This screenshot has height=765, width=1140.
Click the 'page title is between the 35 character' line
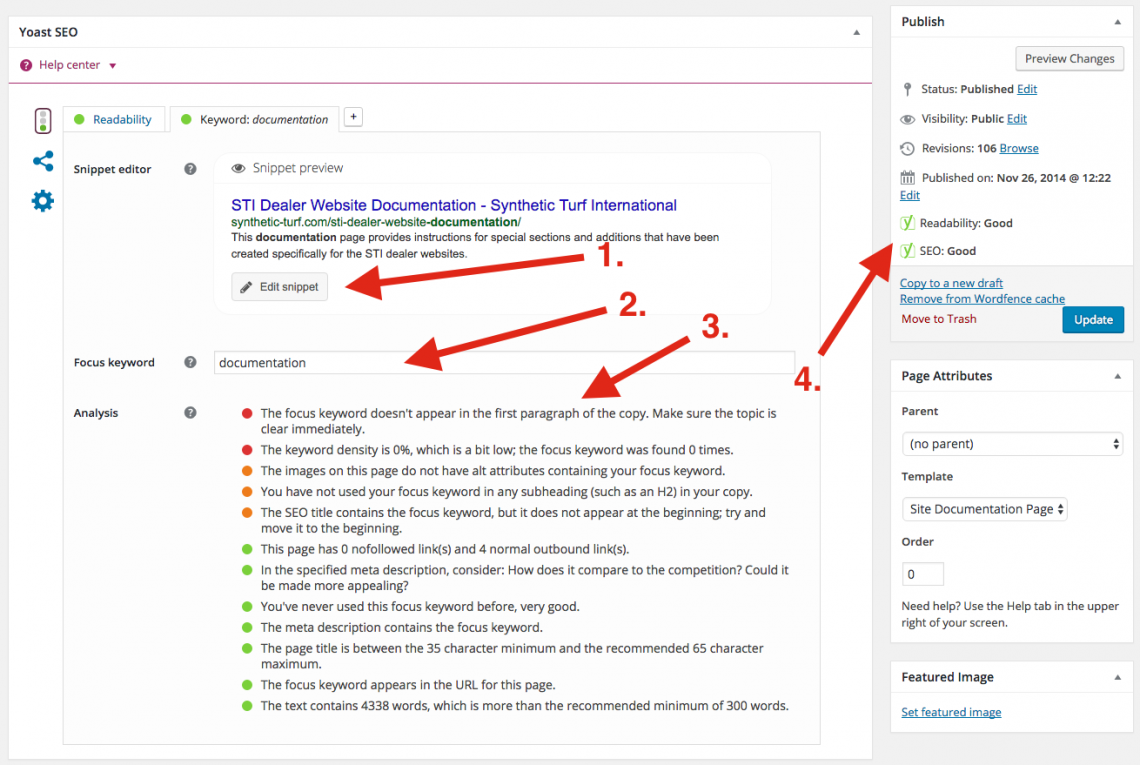point(512,656)
